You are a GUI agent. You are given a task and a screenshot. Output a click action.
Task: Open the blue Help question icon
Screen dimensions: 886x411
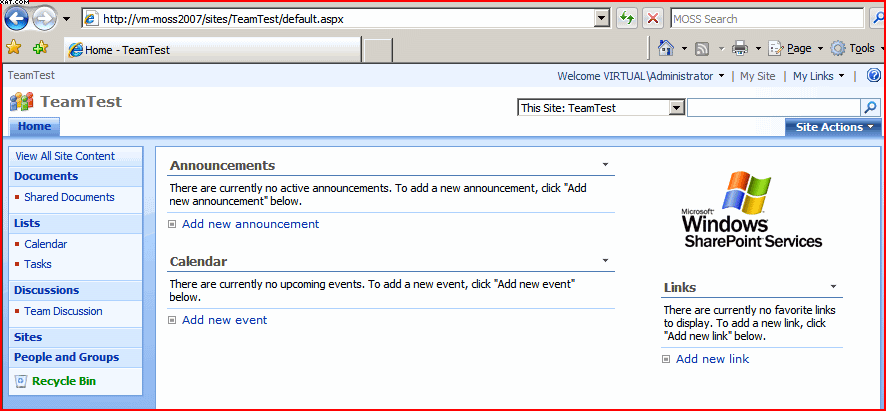pos(873,76)
